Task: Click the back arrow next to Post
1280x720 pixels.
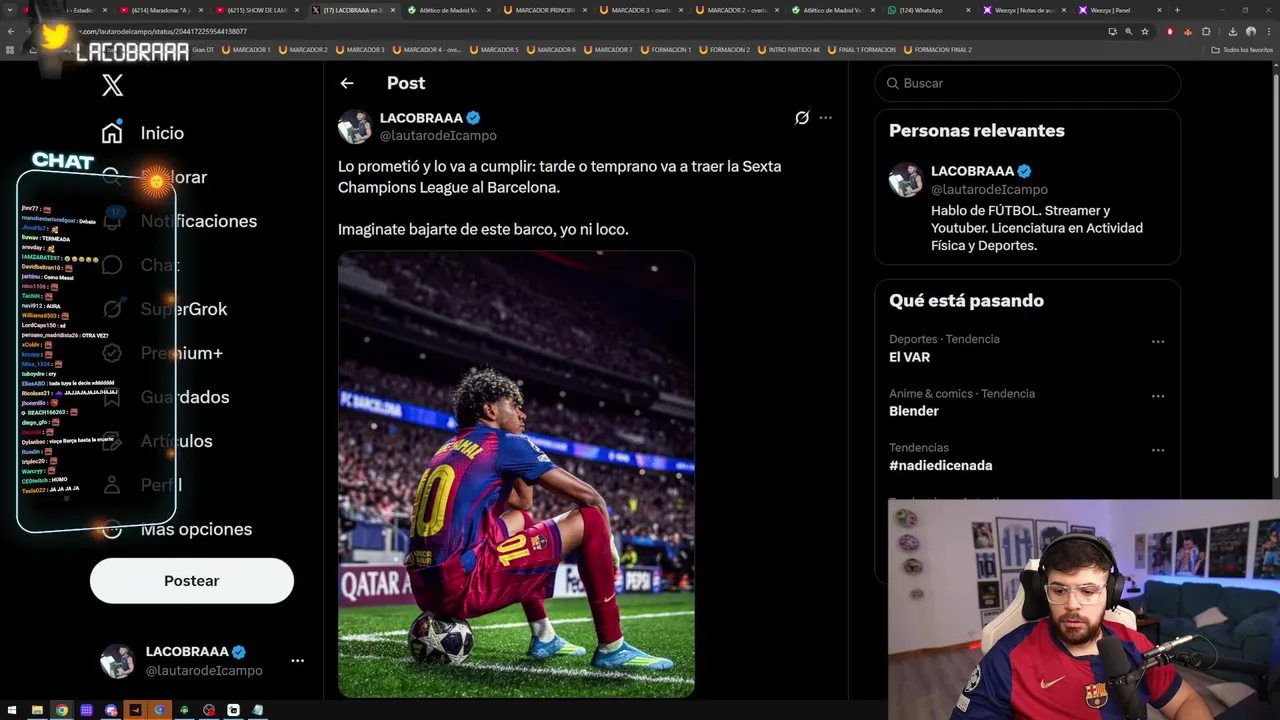Action: click(x=347, y=83)
